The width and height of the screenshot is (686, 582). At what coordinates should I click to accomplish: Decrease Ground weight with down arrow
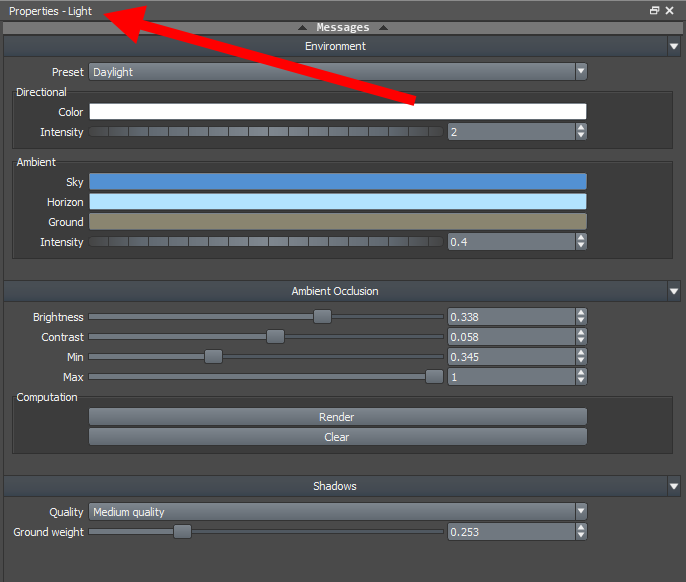pos(581,536)
